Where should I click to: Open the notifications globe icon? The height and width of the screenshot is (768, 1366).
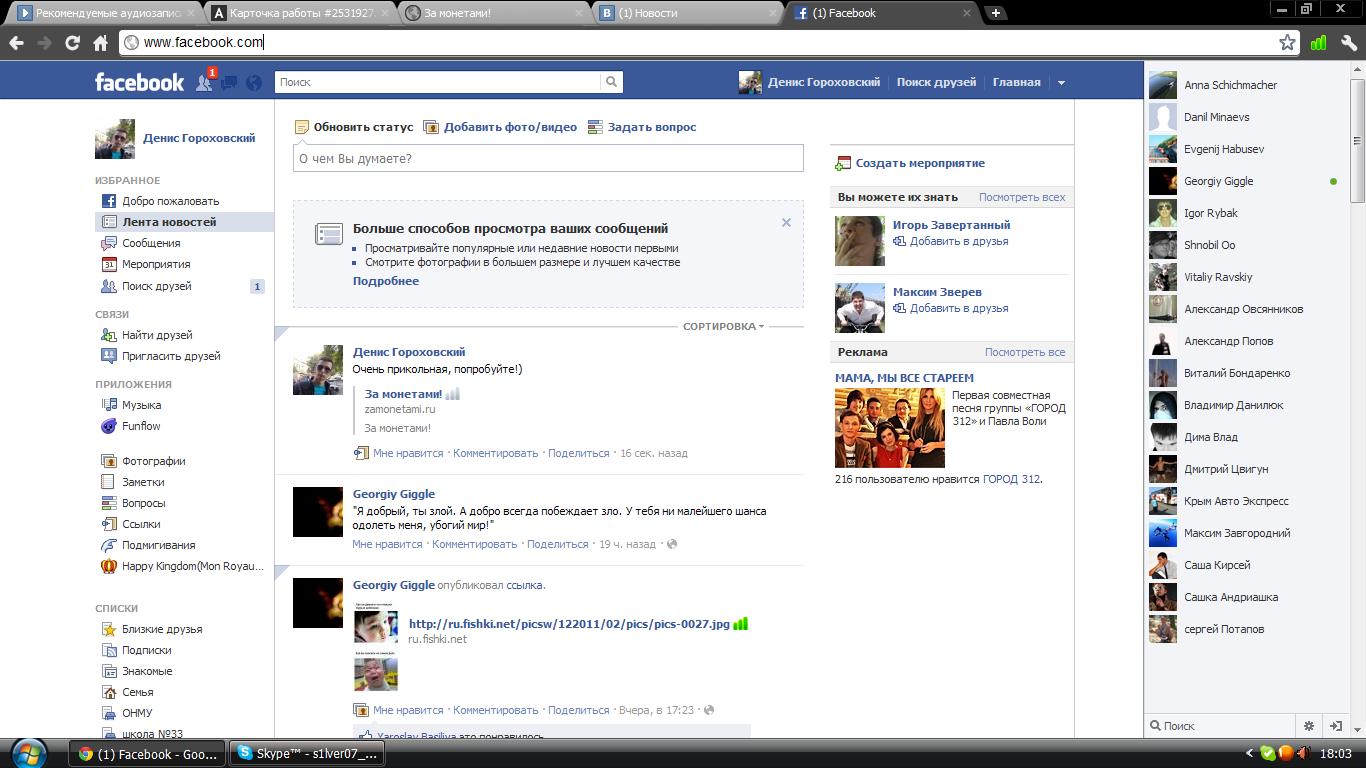254,83
